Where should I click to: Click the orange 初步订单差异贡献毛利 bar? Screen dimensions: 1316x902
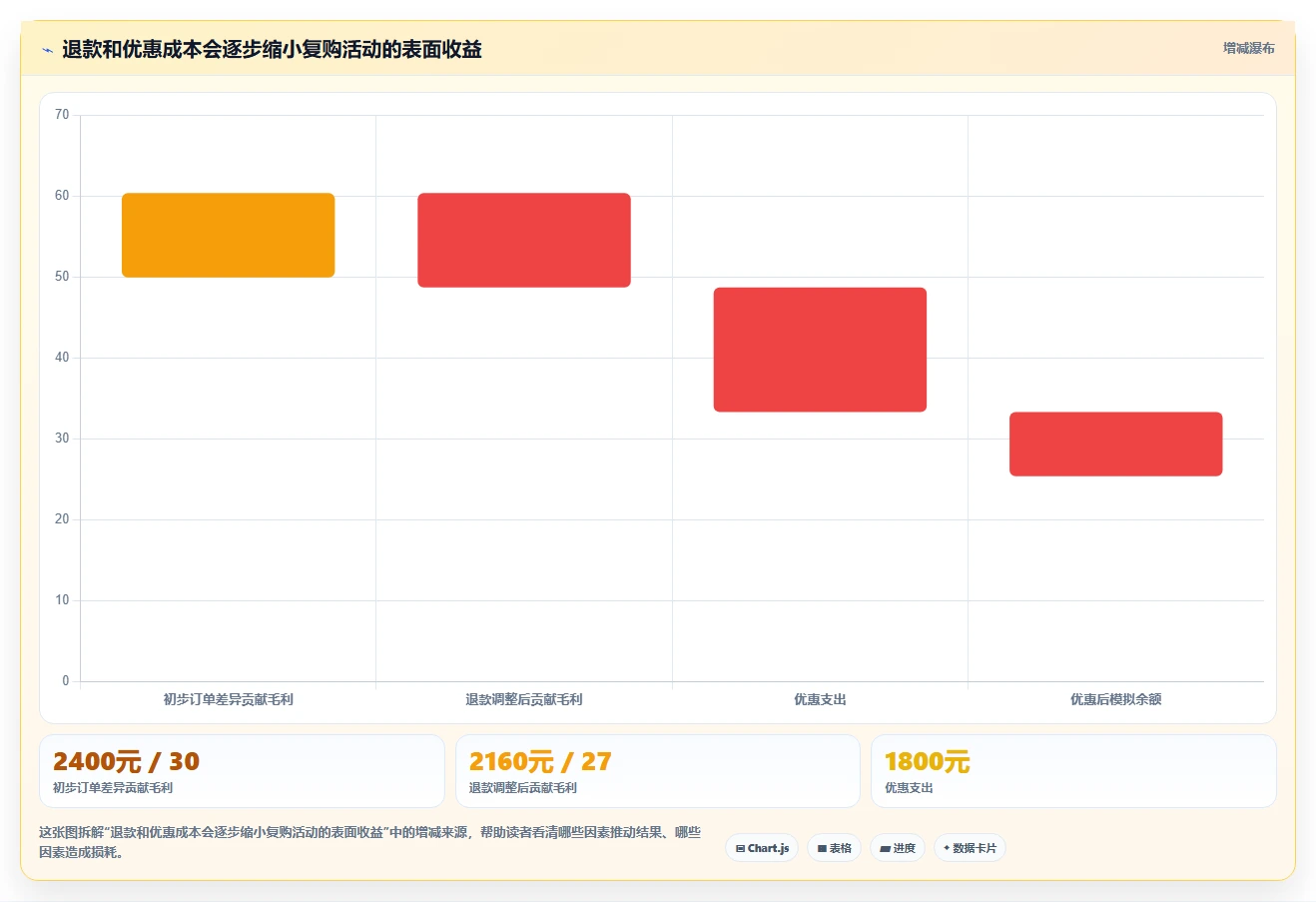228,235
